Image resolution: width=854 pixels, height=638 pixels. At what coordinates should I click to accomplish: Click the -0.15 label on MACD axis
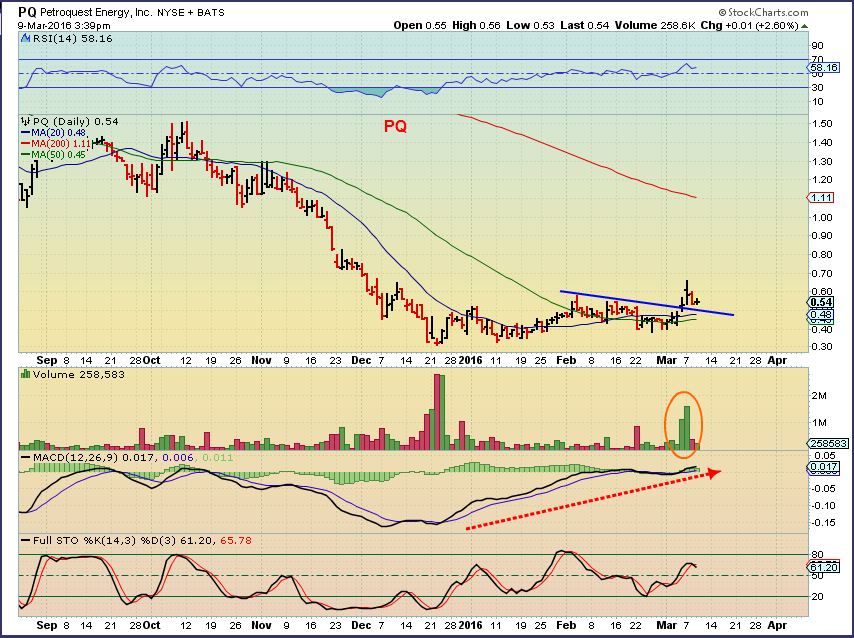pos(824,523)
